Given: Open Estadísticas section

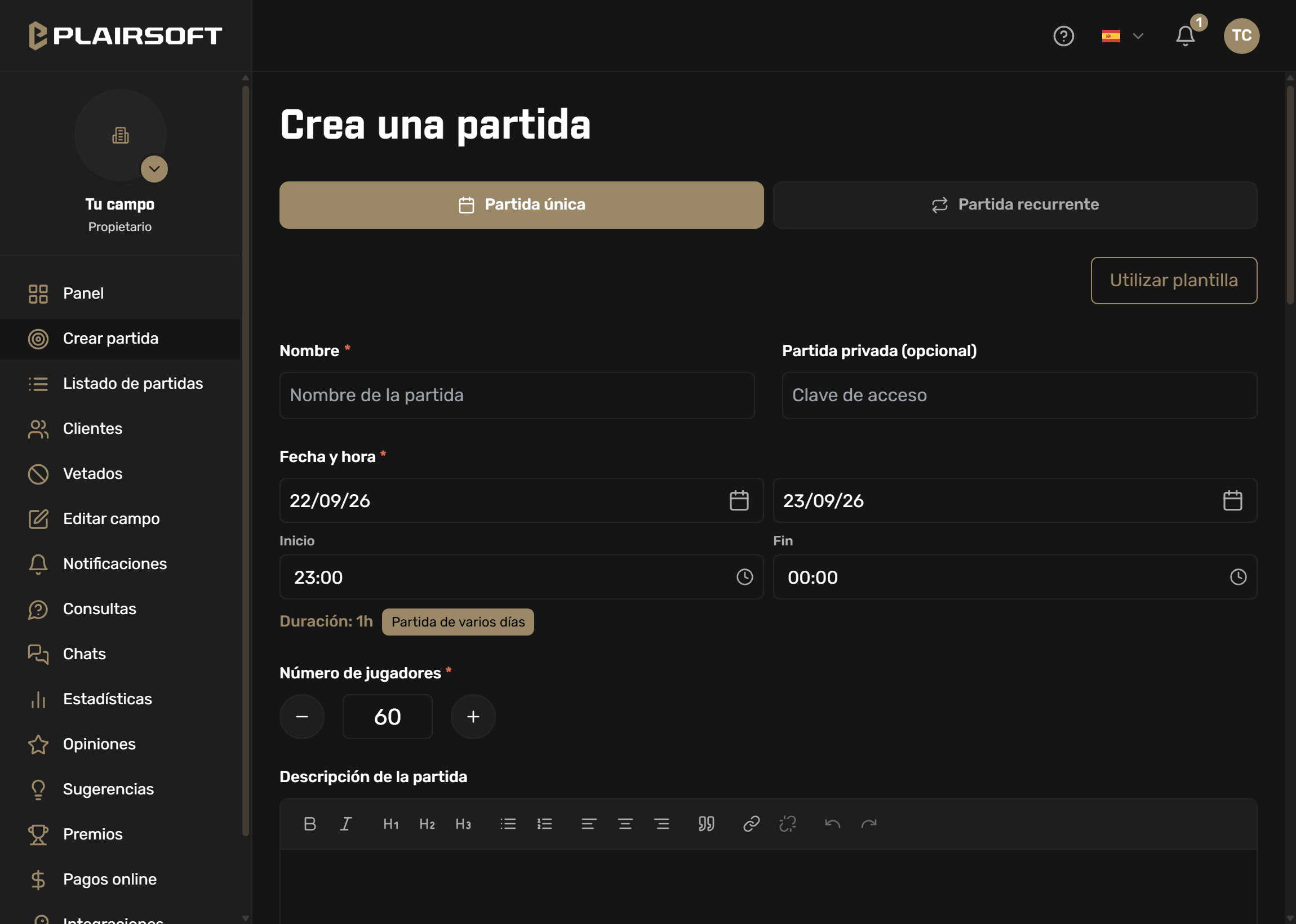Looking at the screenshot, I should (x=120, y=699).
